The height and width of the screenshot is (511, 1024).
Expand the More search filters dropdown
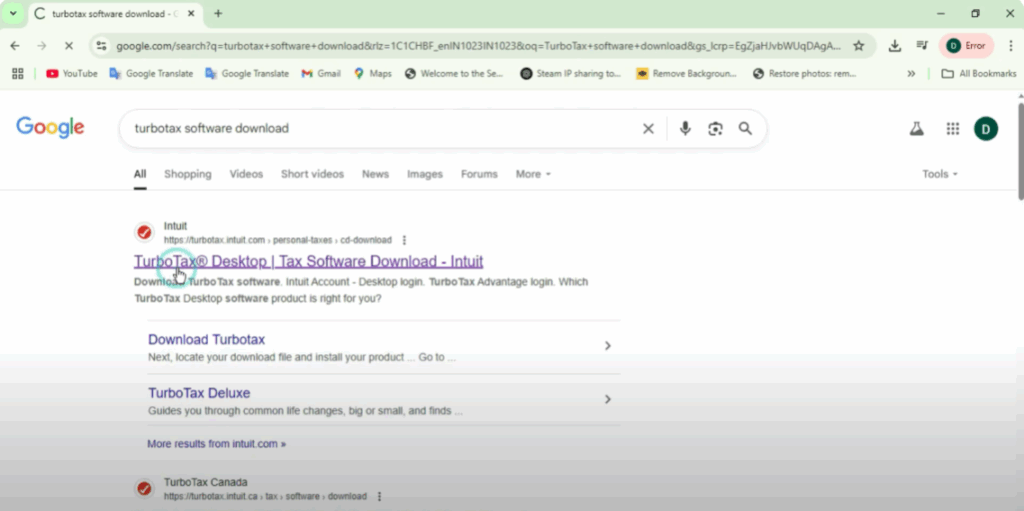tap(533, 174)
